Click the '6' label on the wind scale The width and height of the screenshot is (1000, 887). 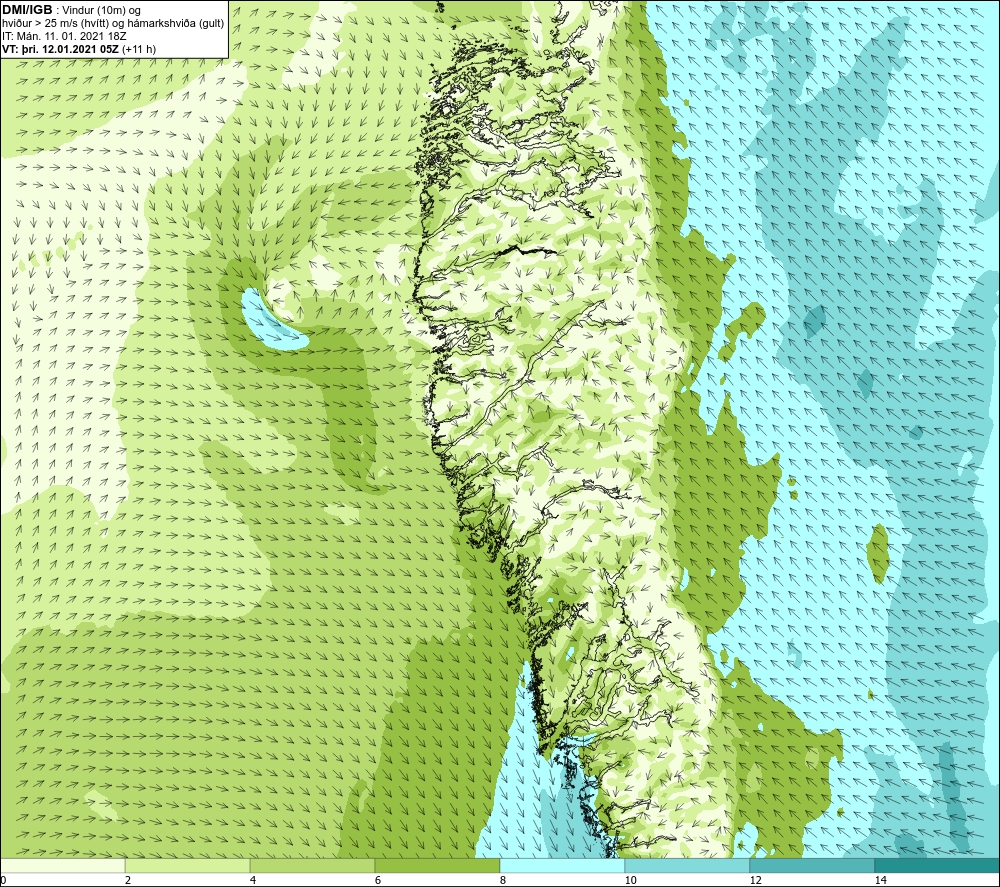[x=378, y=880]
